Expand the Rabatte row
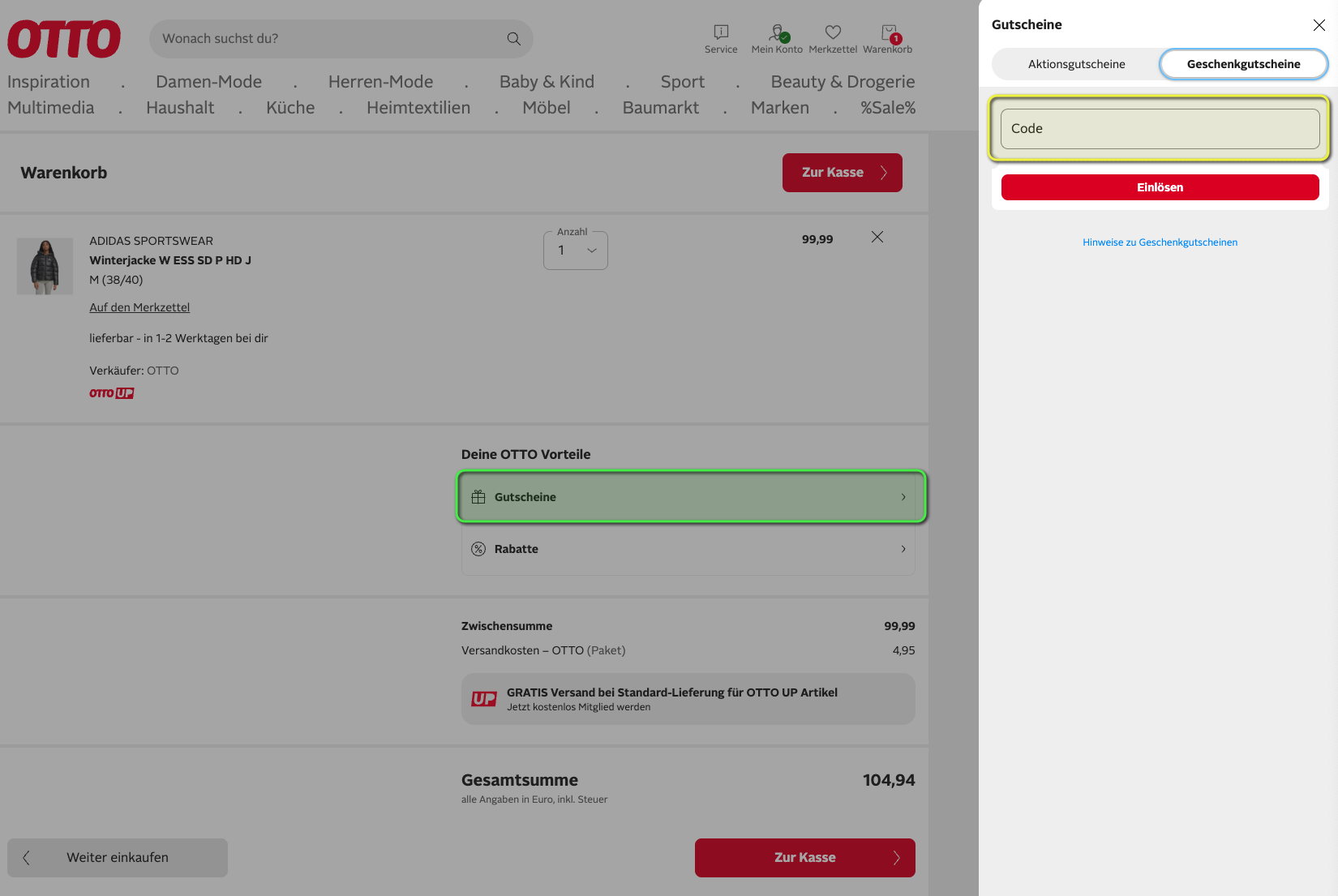The height and width of the screenshot is (896, 1338). [x=688, y=549]
